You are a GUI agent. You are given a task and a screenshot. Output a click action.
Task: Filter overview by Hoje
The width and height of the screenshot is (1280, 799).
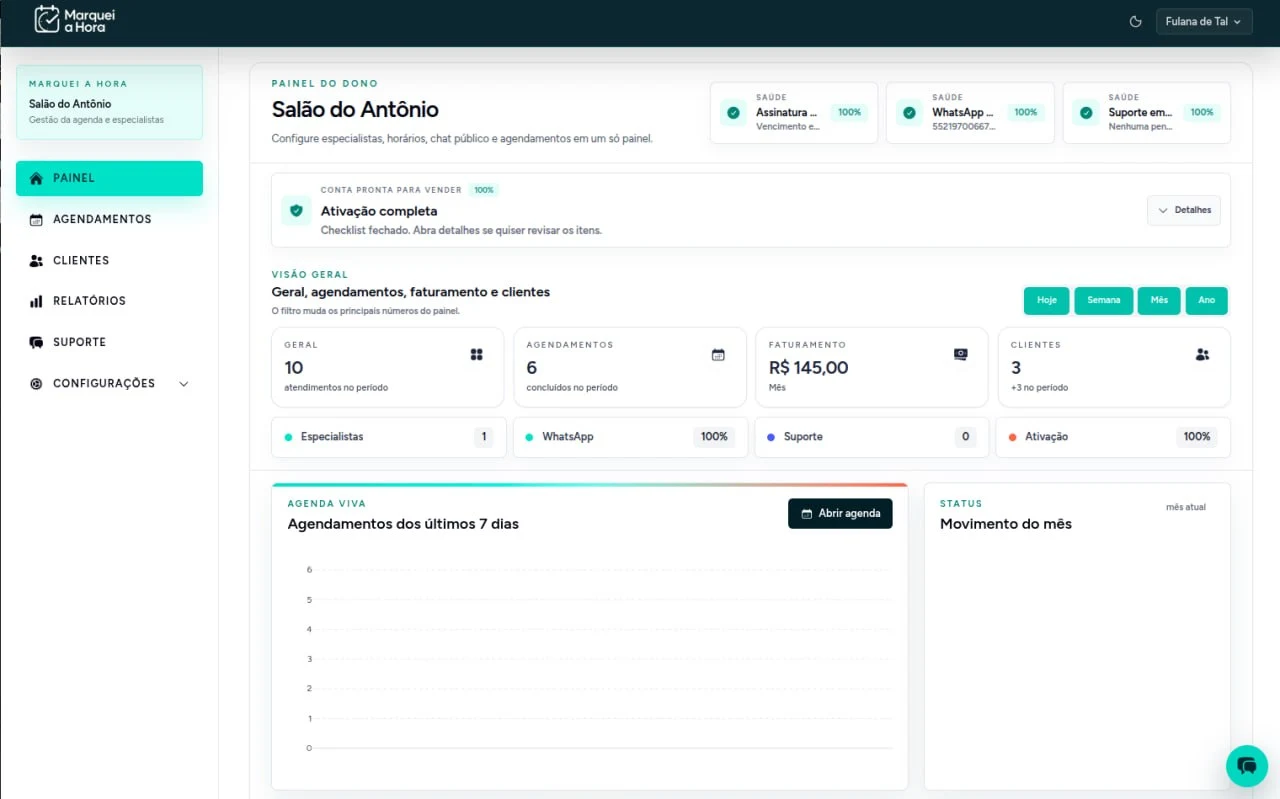point(1046,300)
